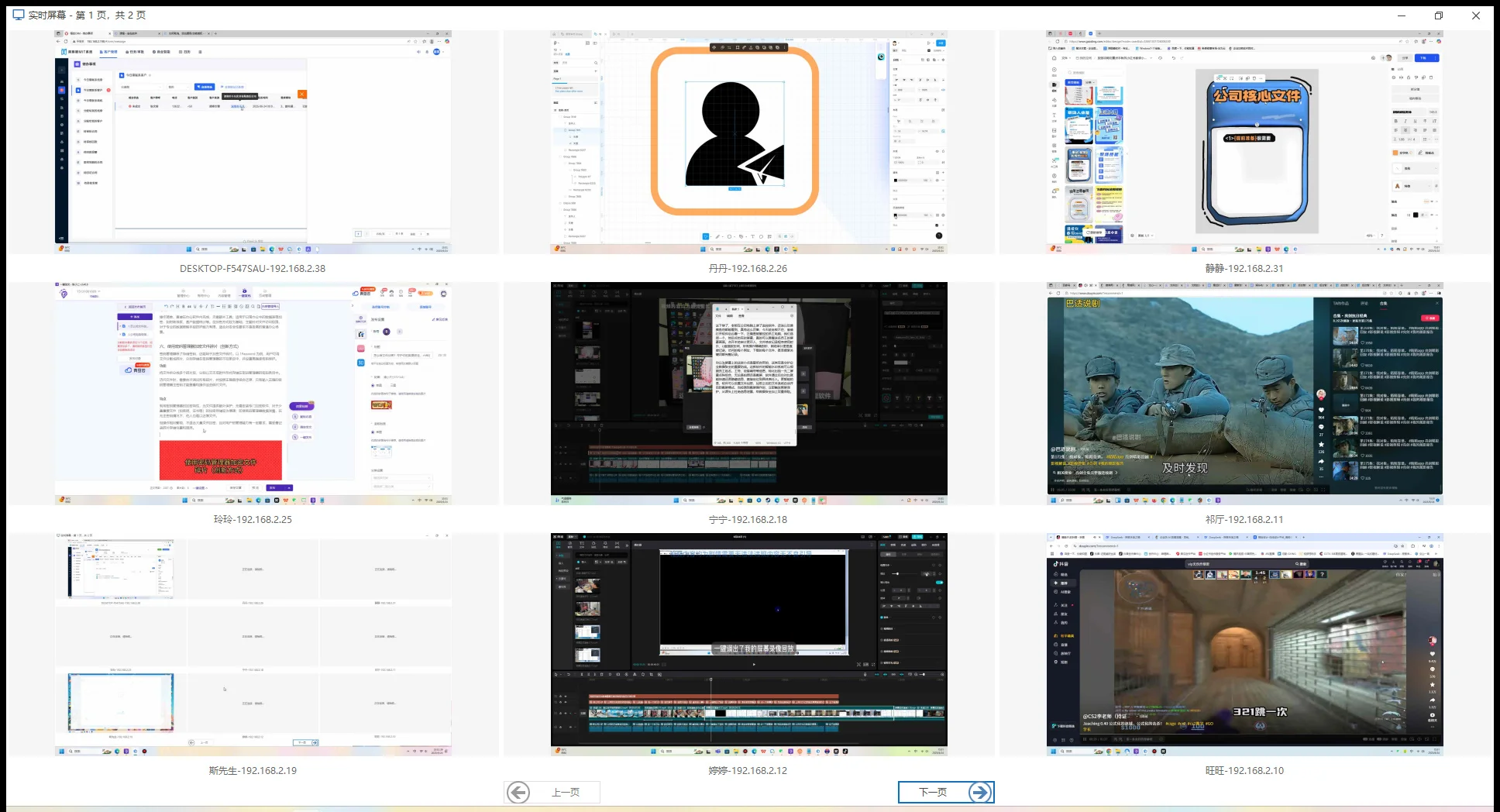This screenshot has width=1500, height=812.
Task: Click the monitor icon in the title bar
Action: tap(19, 15)
